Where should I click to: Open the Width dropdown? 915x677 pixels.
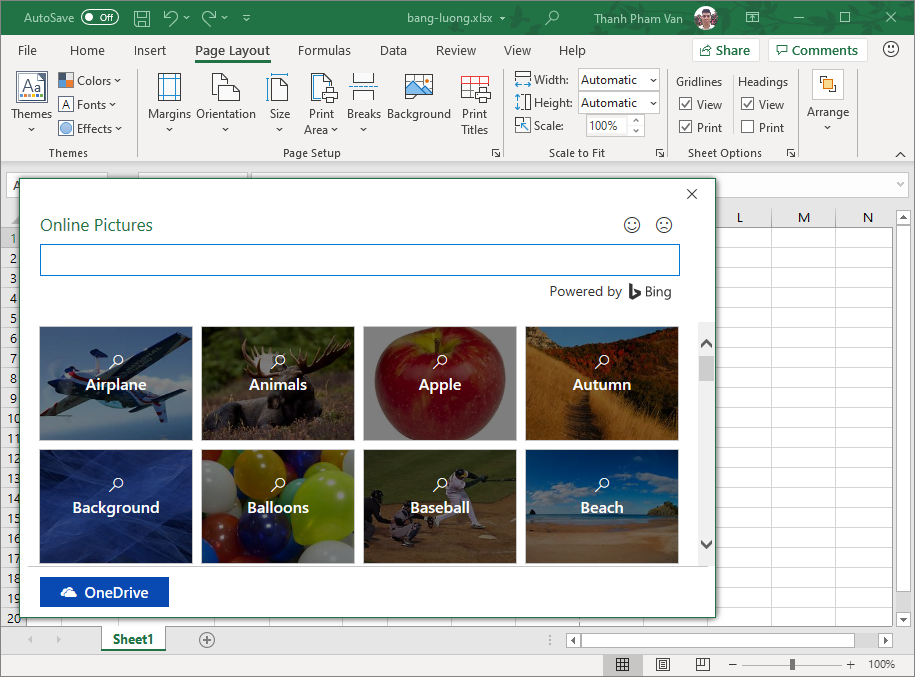[x=654, y=80]
